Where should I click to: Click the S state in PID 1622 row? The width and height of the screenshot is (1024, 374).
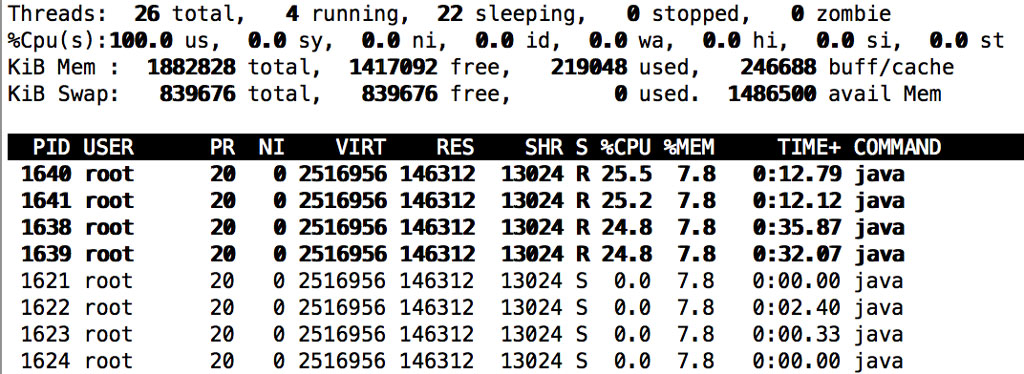click(x=581, y=308)
